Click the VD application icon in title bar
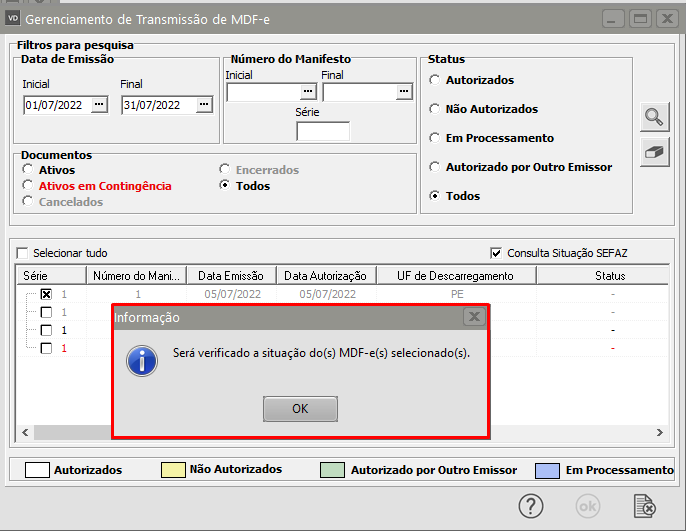Image resolution: width=686 pixels, height=531 pixels. (13, 18)
